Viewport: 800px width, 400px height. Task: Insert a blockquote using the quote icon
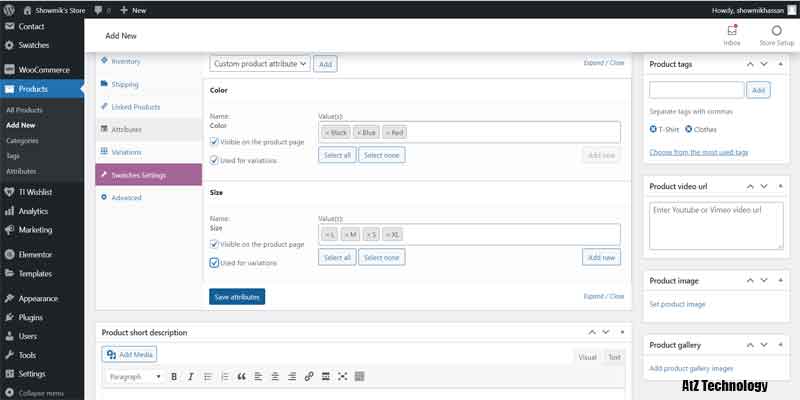pyautogui.click(x=241, y=376)
